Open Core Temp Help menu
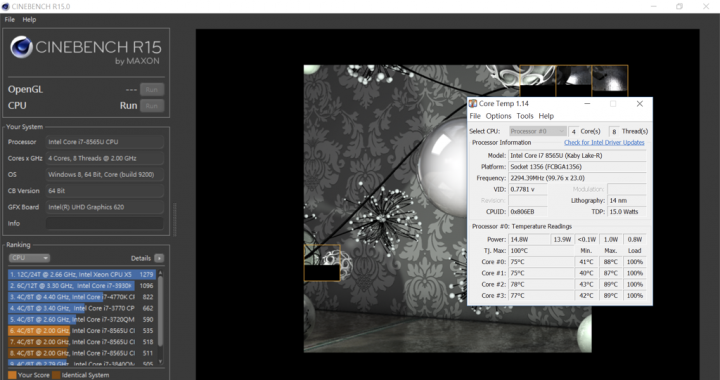The height and width of the screenshot is (380, 720). 546,116
